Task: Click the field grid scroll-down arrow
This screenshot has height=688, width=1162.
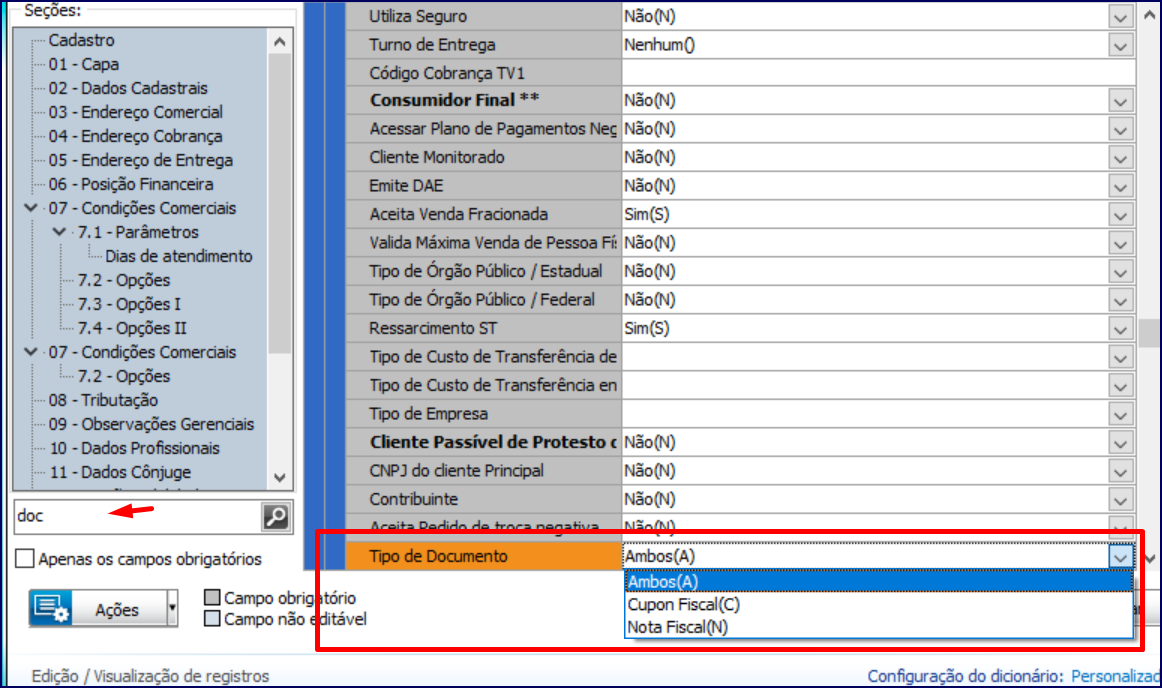Action: click(1149, 558)
